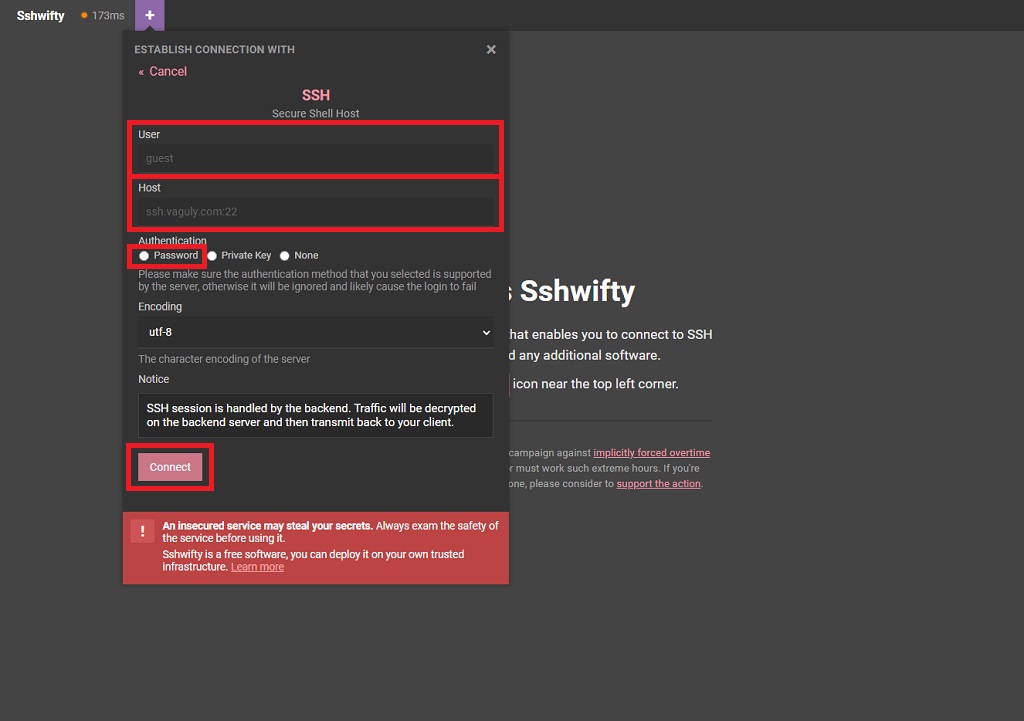Select Password authentication radio button

point(144,256)
